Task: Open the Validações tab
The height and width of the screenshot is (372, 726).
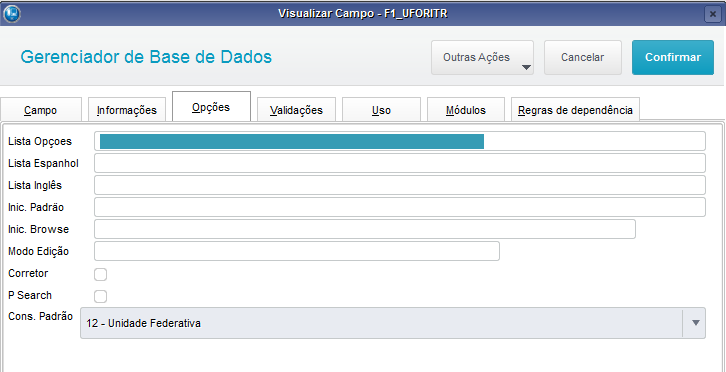Action: click(296, 110)
